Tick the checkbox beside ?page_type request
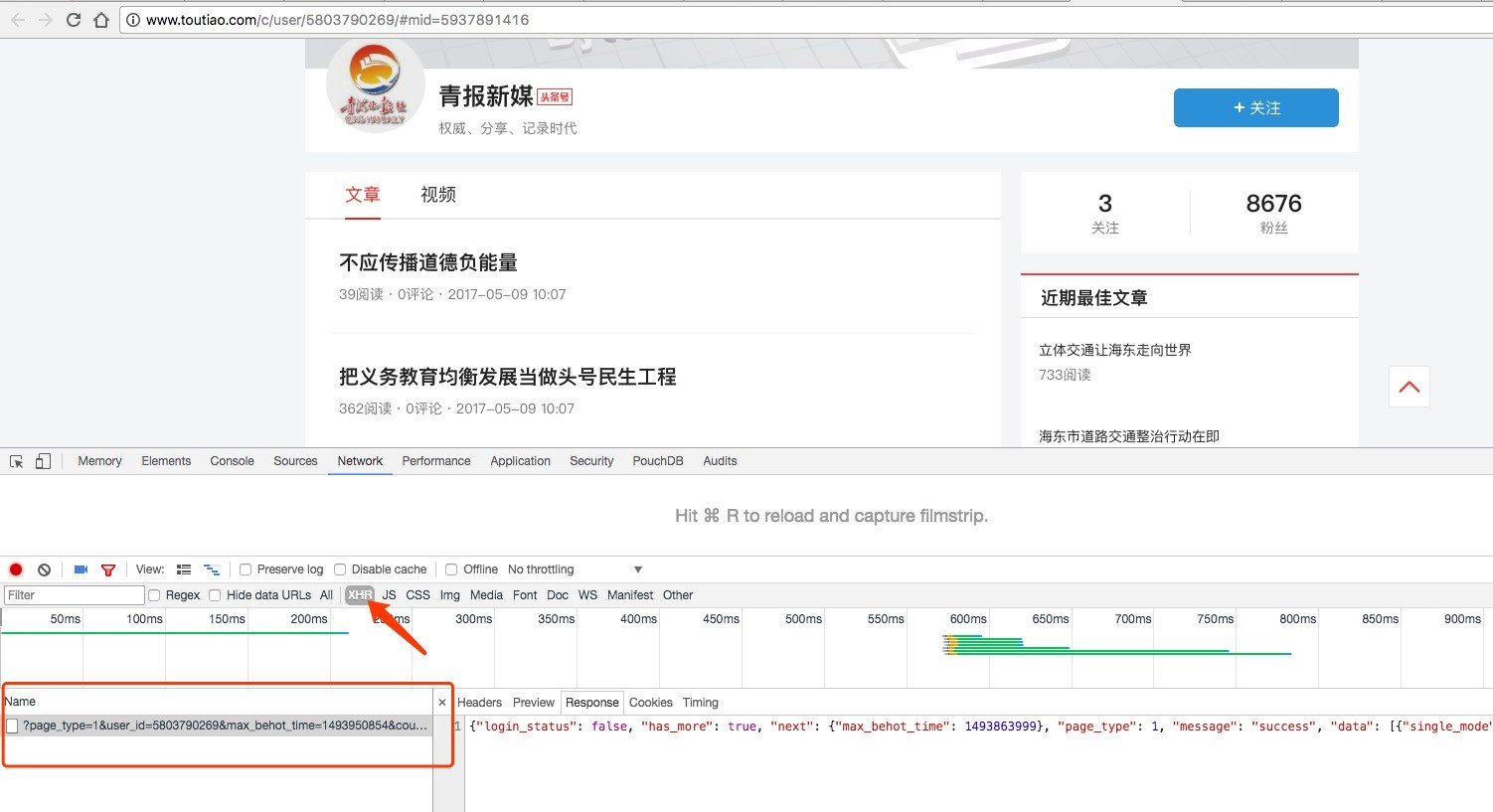The image size is (1493, 812). pyautogui.click(x=12, y=727)
